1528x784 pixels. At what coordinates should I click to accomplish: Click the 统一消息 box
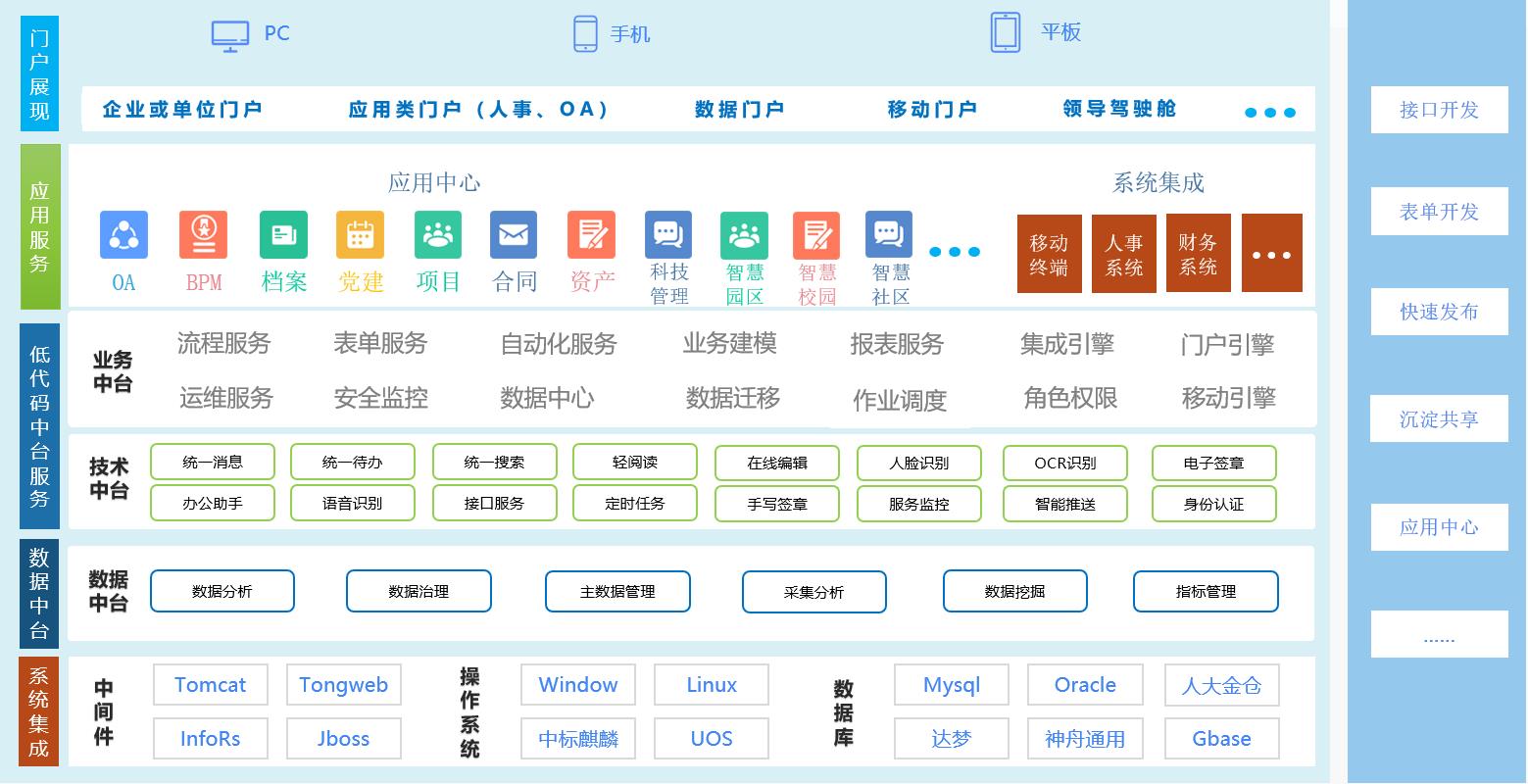pos(213,462)
